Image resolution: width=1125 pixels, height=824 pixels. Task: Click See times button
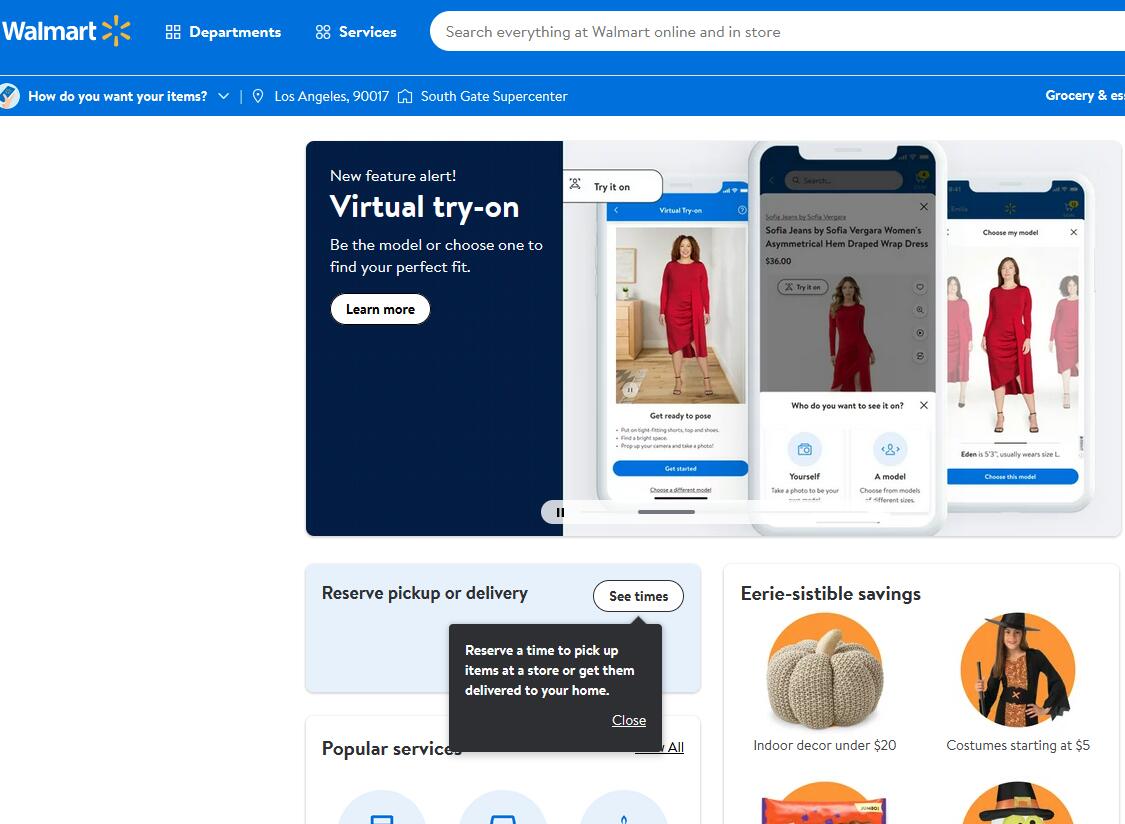pyautogui.click(x=639, y=596)
